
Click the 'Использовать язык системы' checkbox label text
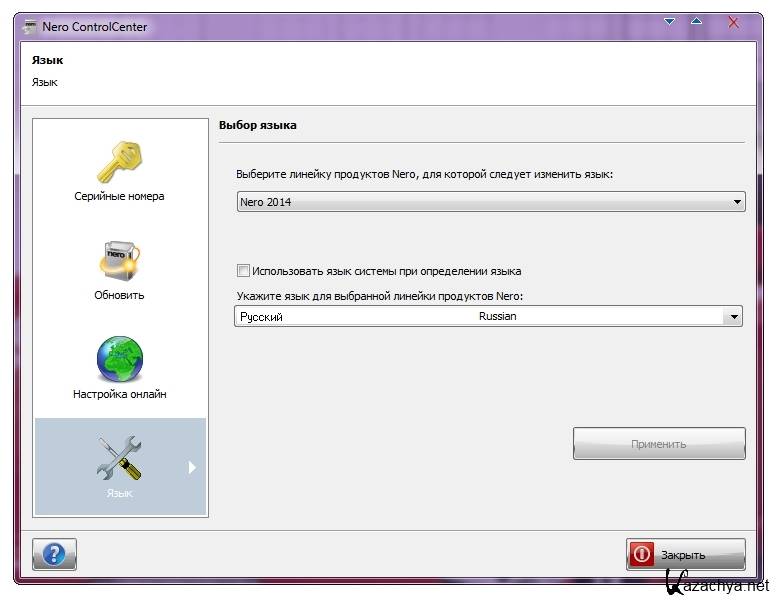tap(386, 271)
